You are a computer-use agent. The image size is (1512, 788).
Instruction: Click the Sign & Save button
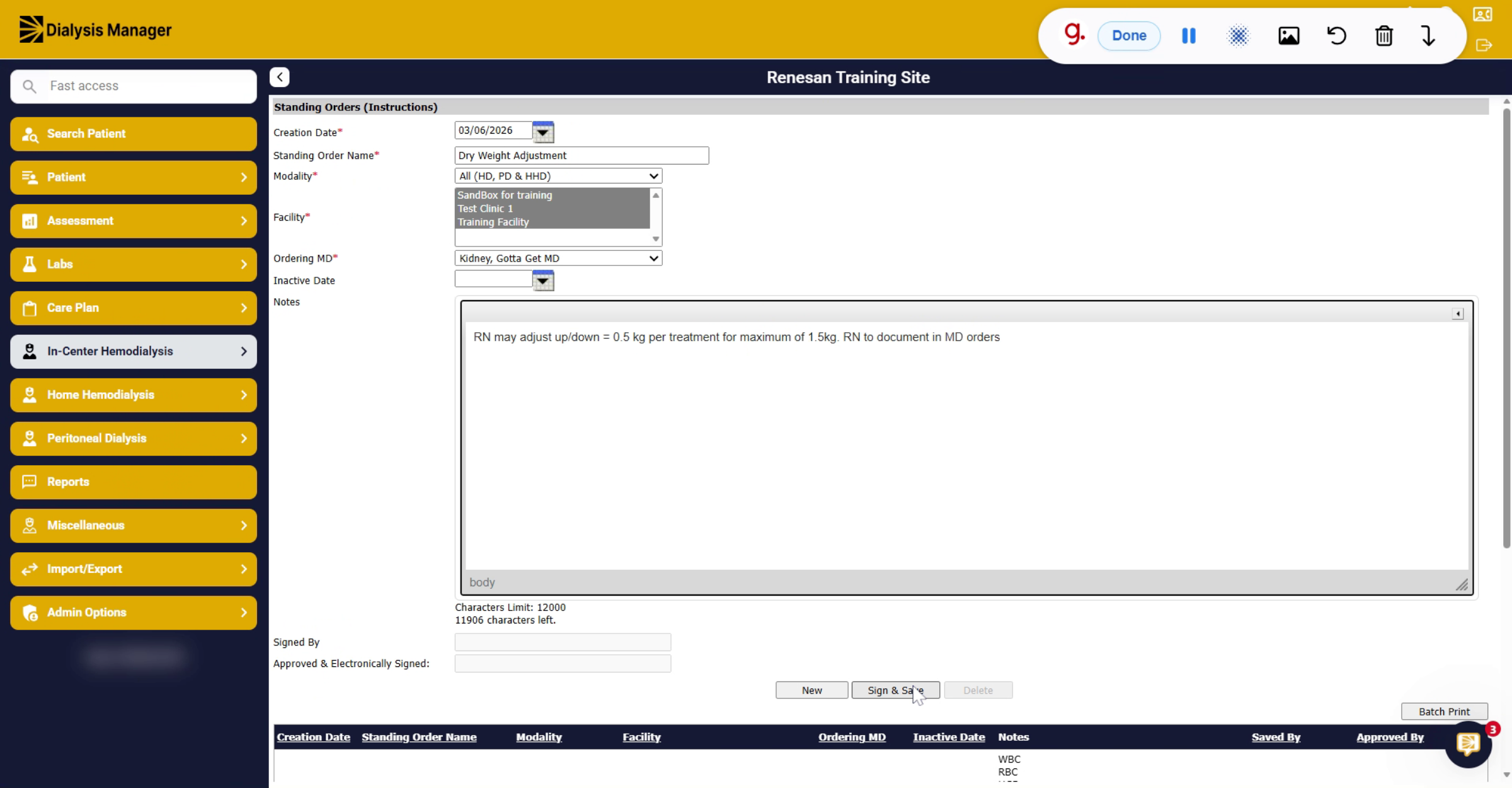895,690
